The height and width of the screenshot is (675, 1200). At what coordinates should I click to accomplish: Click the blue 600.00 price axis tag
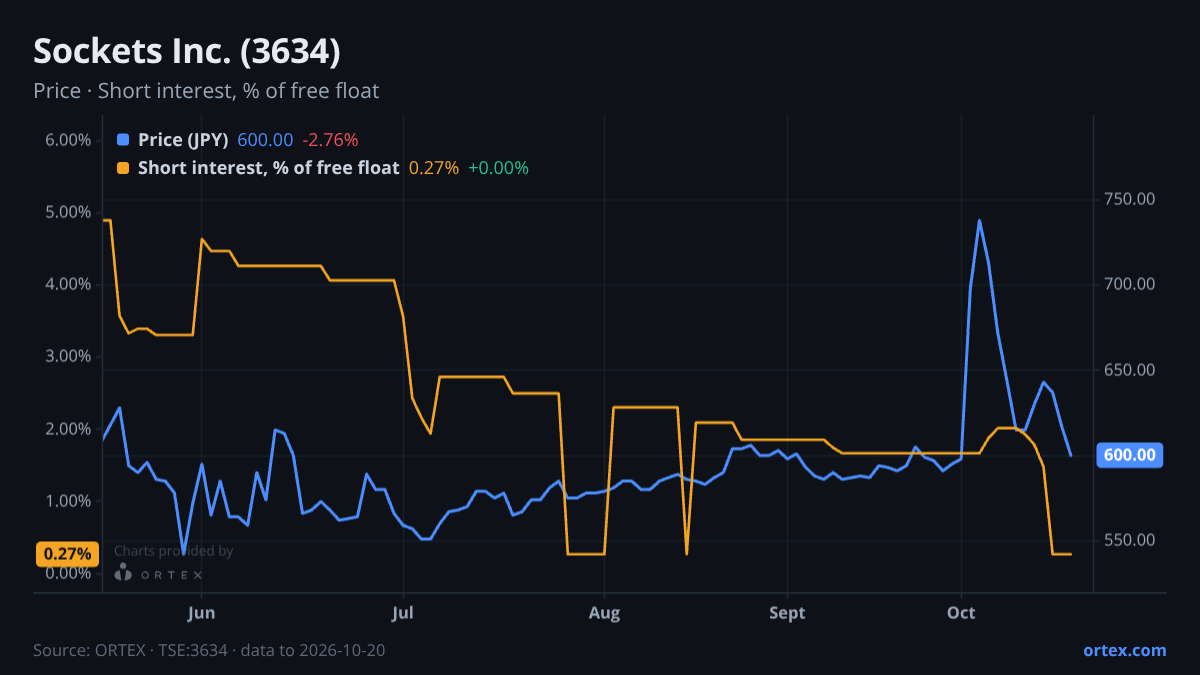tap(1131, 455)
